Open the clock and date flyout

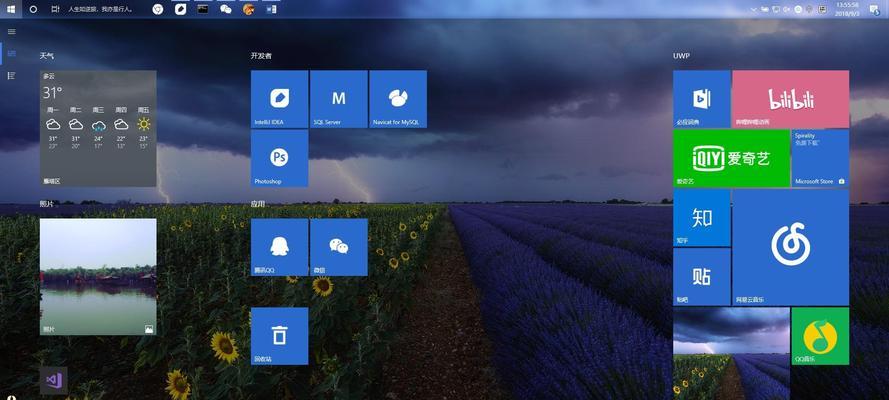[x=847, y=9]
